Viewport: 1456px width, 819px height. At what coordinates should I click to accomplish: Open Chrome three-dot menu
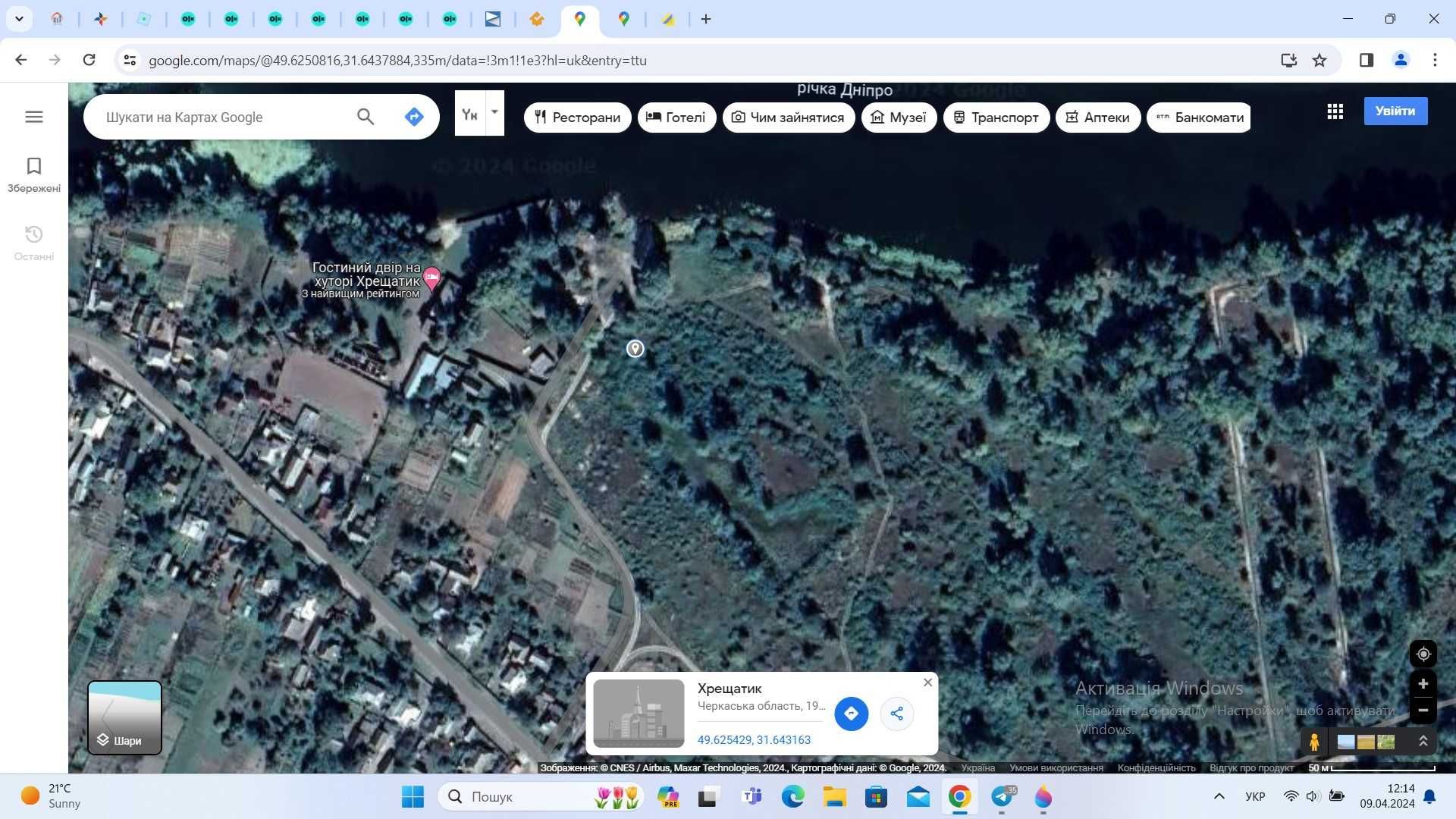coord(1435,60)
